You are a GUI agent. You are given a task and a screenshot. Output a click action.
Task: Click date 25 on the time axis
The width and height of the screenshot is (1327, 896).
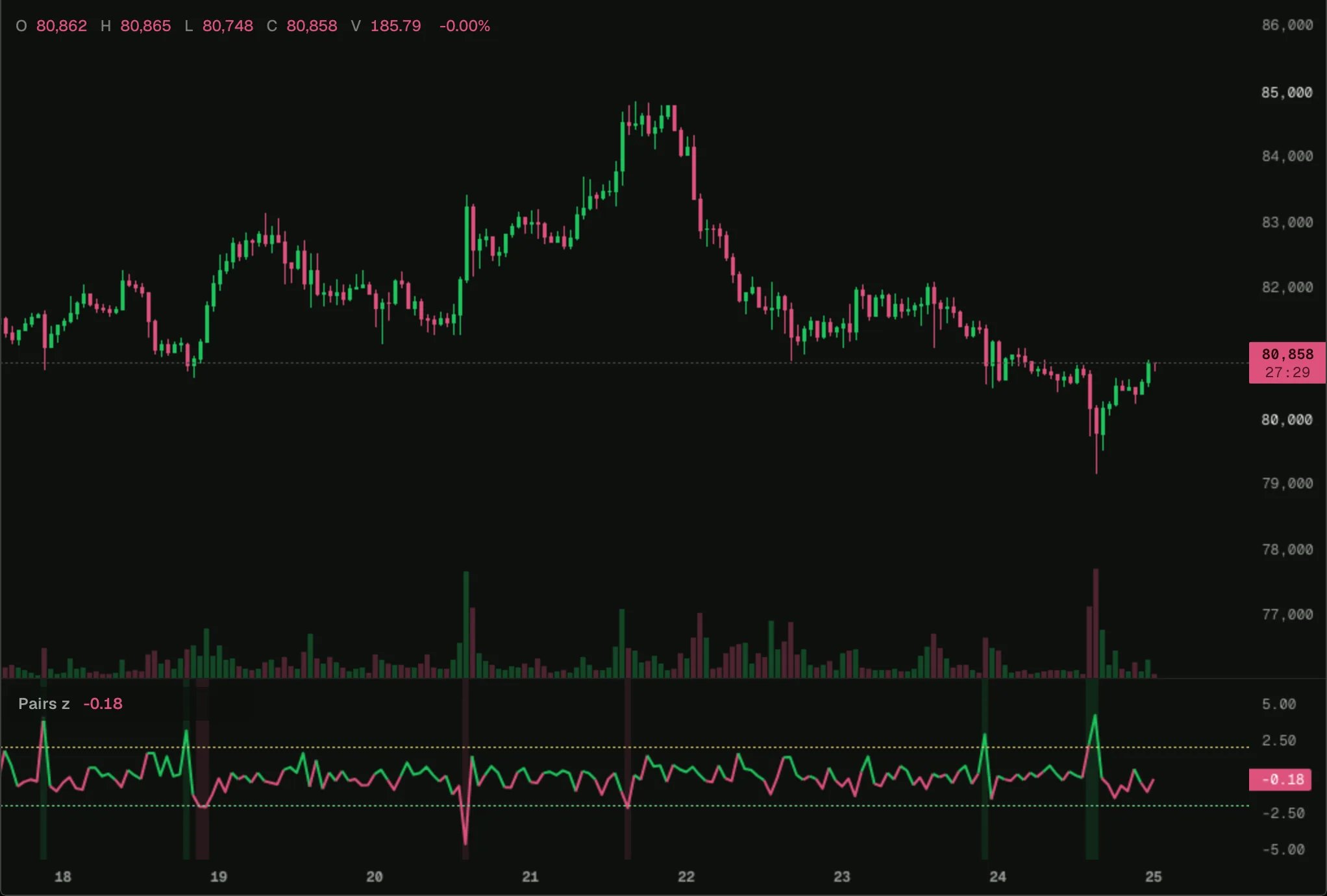[x=1154, y=877]
